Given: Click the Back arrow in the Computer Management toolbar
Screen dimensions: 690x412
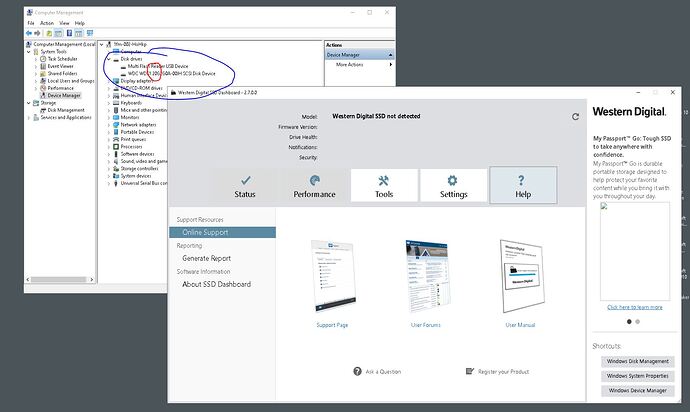Looking at the screenshot, I should point(29,33).
